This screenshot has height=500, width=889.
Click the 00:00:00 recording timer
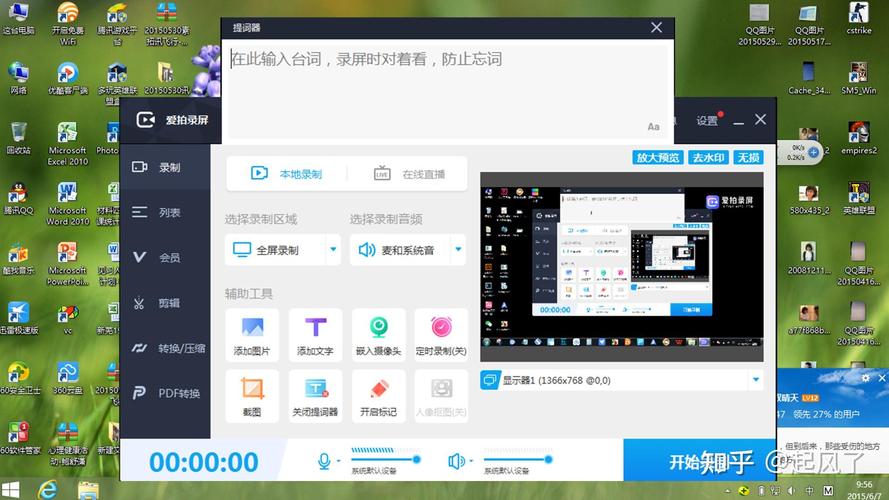pyautogui.click(x=204, y=462)
